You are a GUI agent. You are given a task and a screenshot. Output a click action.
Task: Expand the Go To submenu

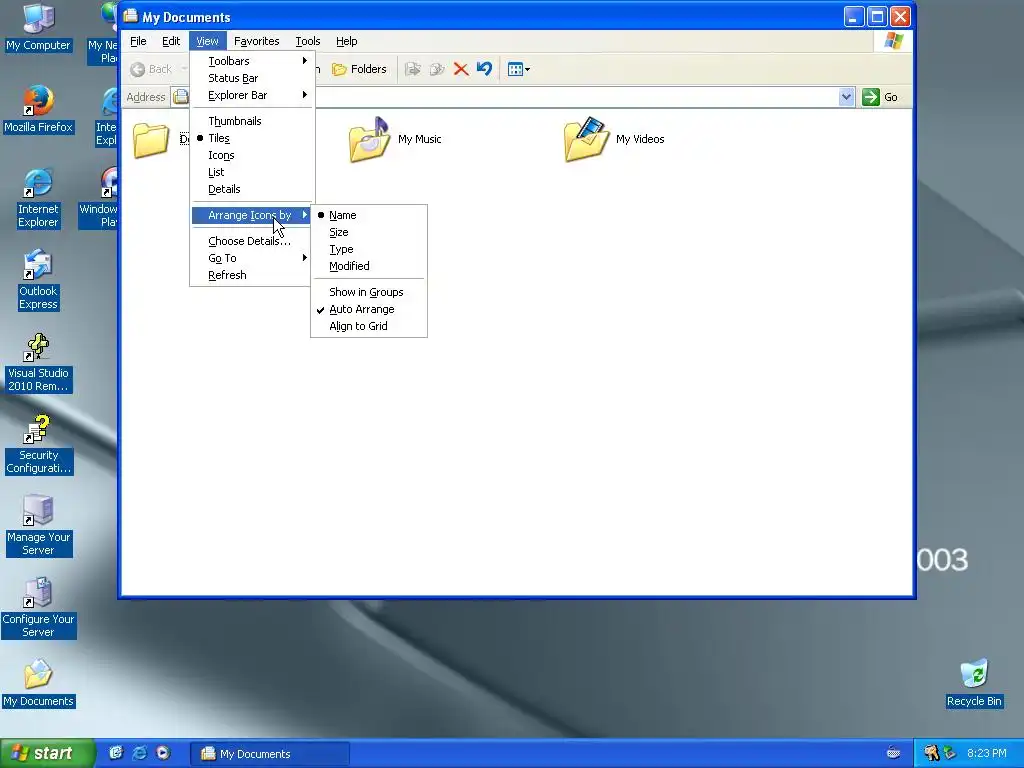tap(252, 258)
